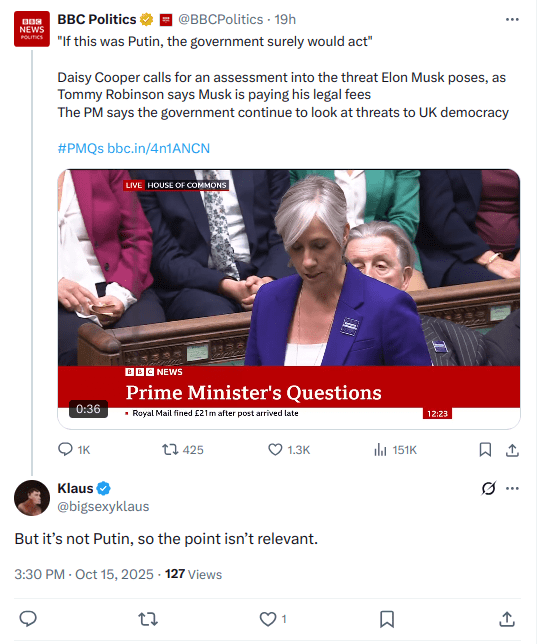Play the Prime Minister's Questions video
The height and width of the screenshot is (644, 544).
point(289,299)
